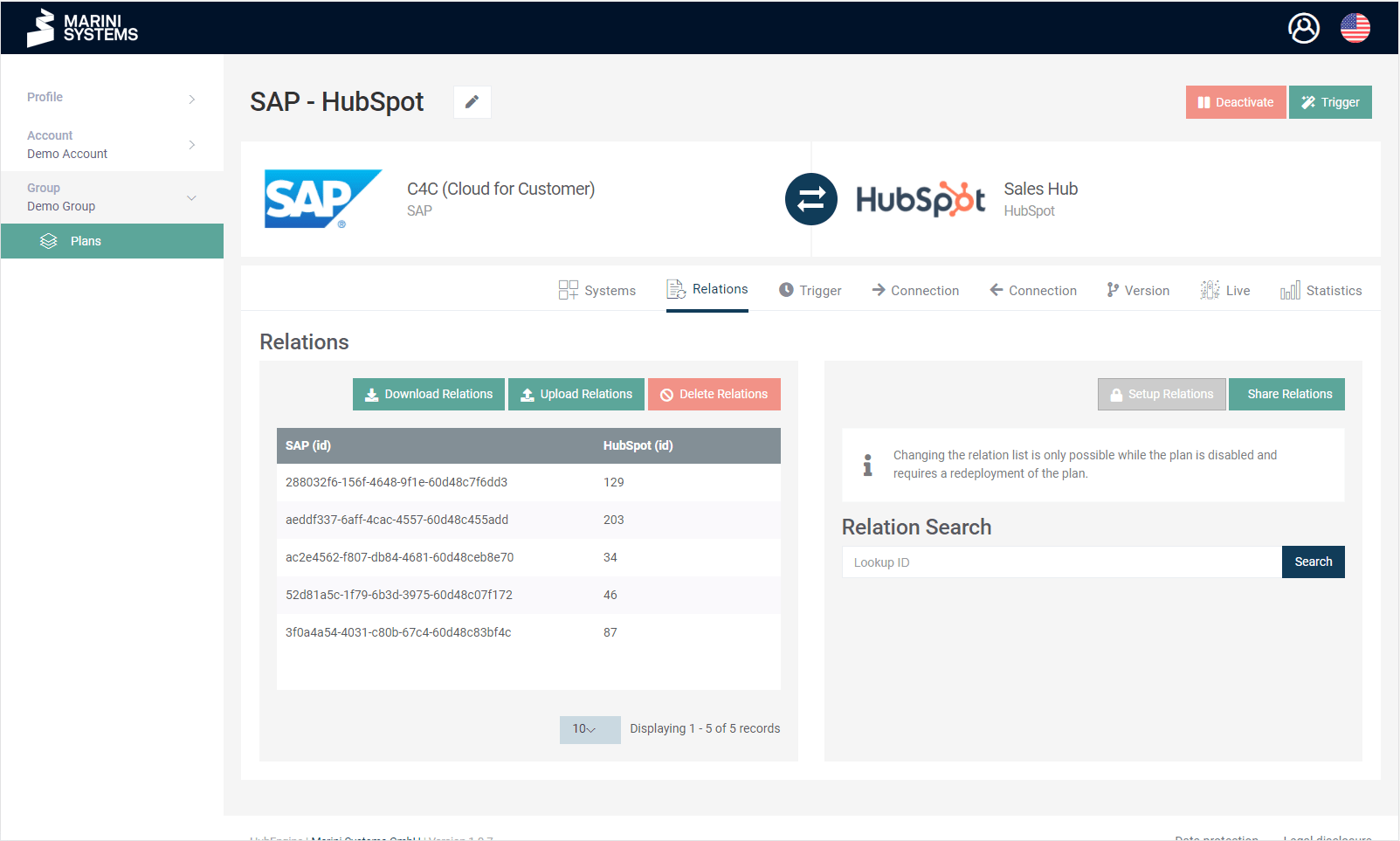Click Upload Relations button
This screenshot has height=841, width=1400.
tap(576, 394)
